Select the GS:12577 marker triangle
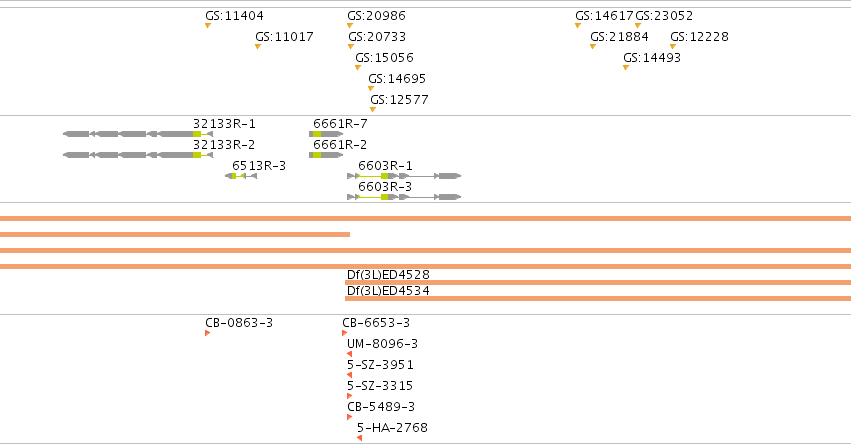The width and height of the screenshot is (851, 444). pos(373,110)
